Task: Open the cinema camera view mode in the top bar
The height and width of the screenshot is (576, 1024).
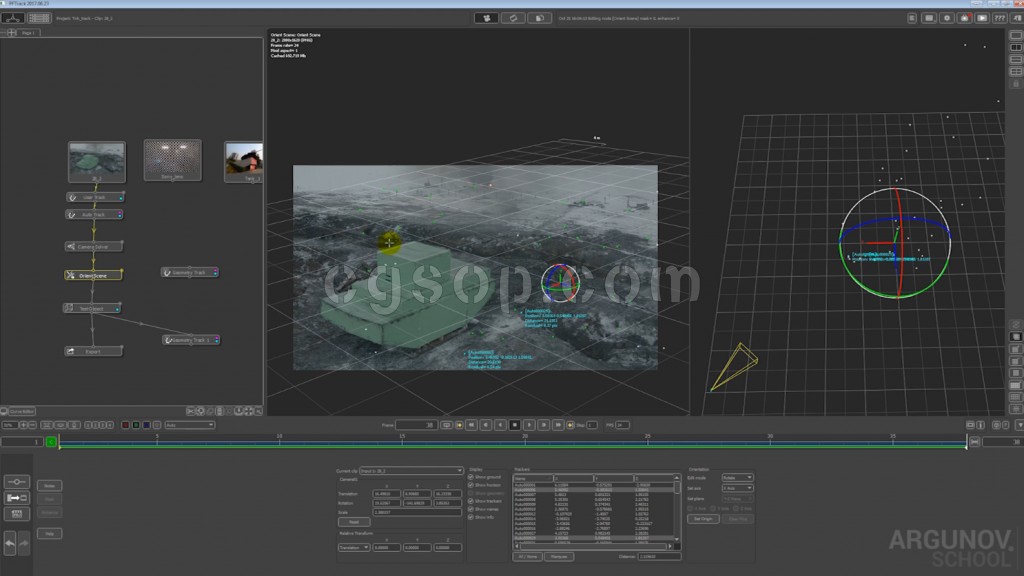Action: (x=486, y=18)
